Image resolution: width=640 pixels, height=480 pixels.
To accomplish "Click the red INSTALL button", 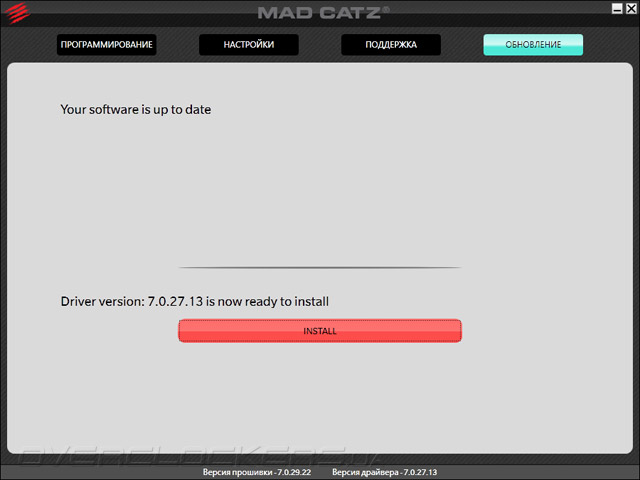I will pyautogui.click(x=320, y=331).
